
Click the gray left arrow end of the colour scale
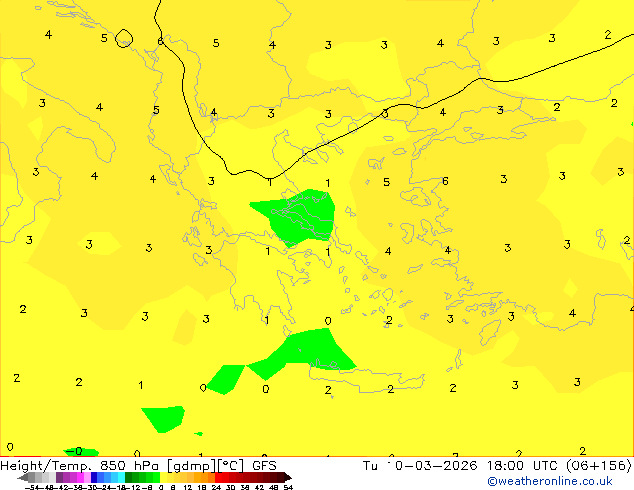[x=23, y=477]
